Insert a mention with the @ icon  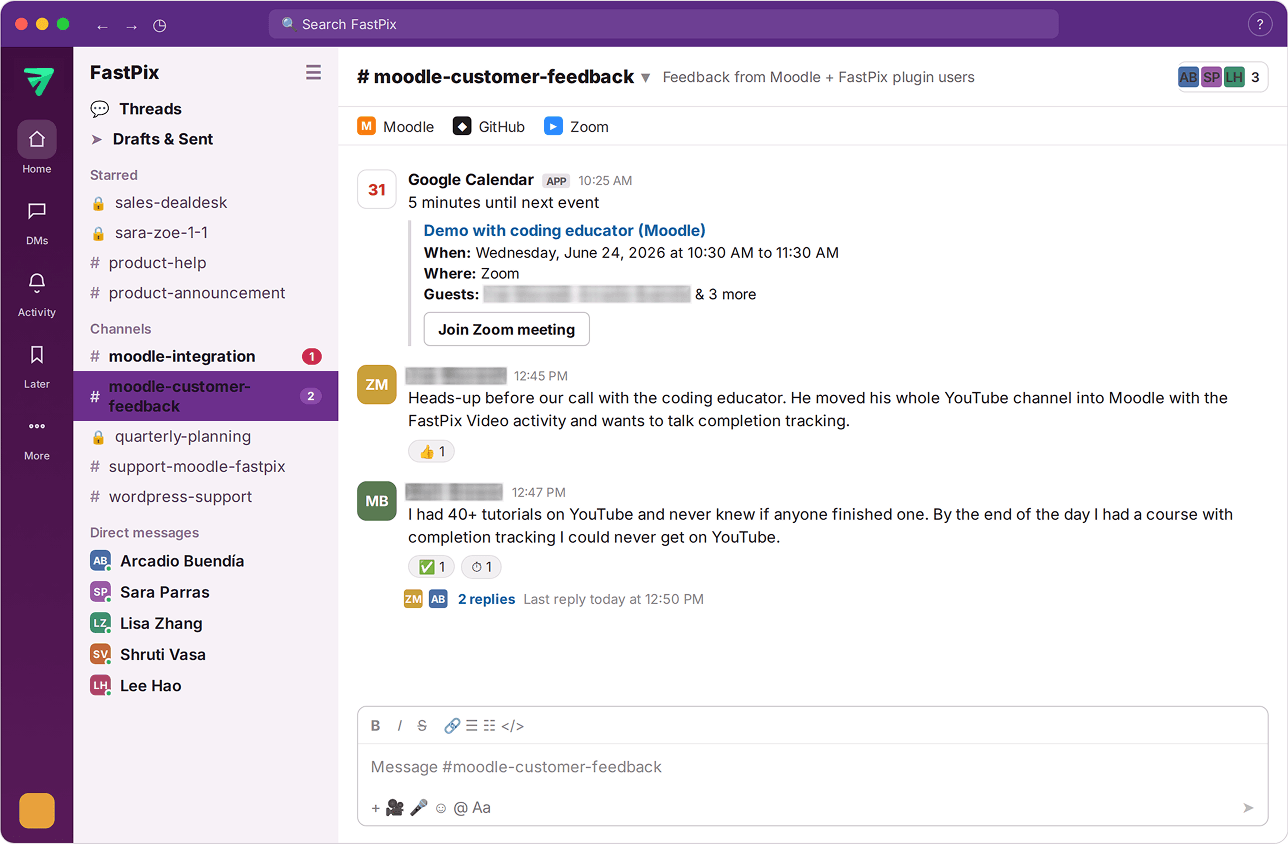coord(460,808)
